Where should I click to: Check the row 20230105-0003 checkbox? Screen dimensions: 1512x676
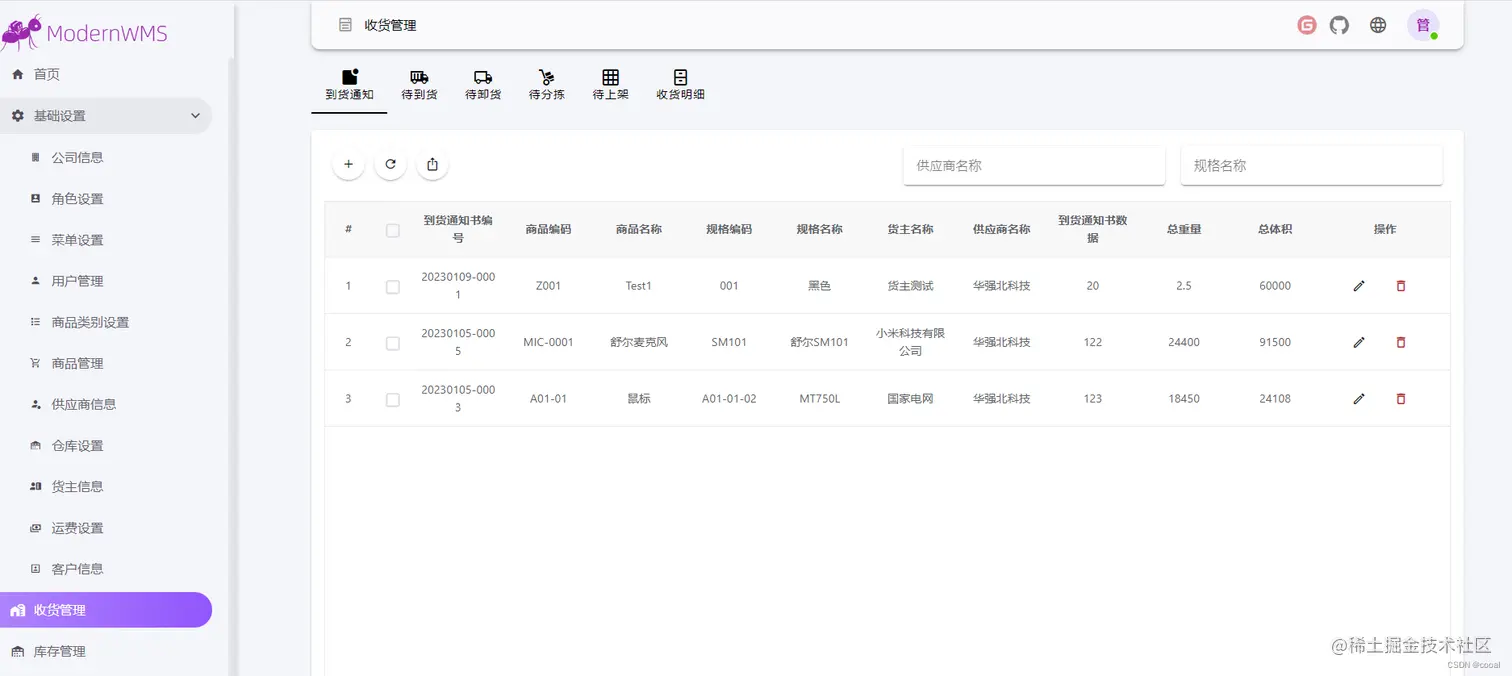pos(392,399)
